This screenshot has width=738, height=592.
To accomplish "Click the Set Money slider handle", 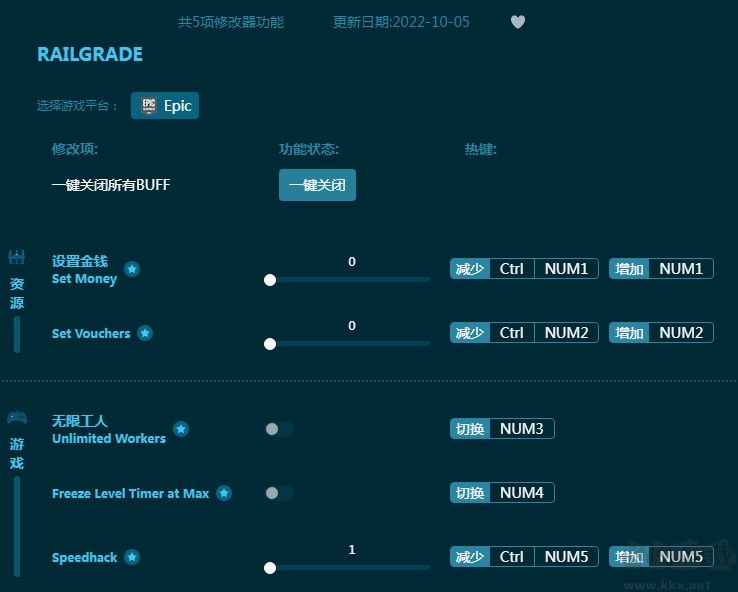I will 270,280.
